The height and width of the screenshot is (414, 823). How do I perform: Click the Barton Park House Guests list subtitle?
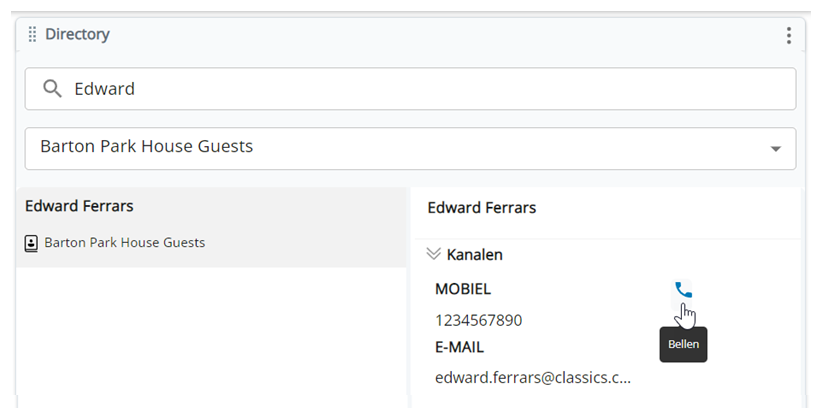tap(125, 242)
